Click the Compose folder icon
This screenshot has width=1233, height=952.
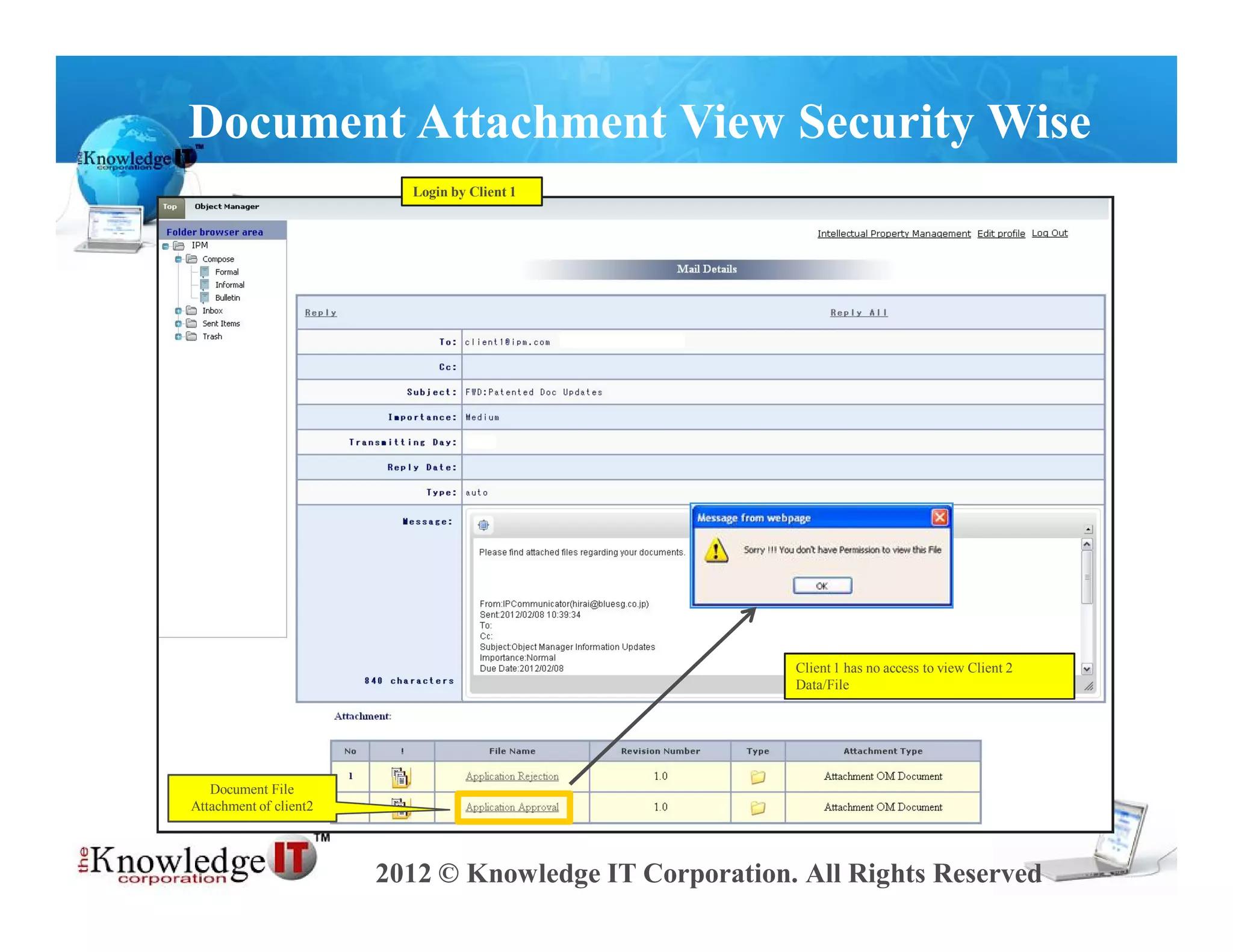coord(191,259)
